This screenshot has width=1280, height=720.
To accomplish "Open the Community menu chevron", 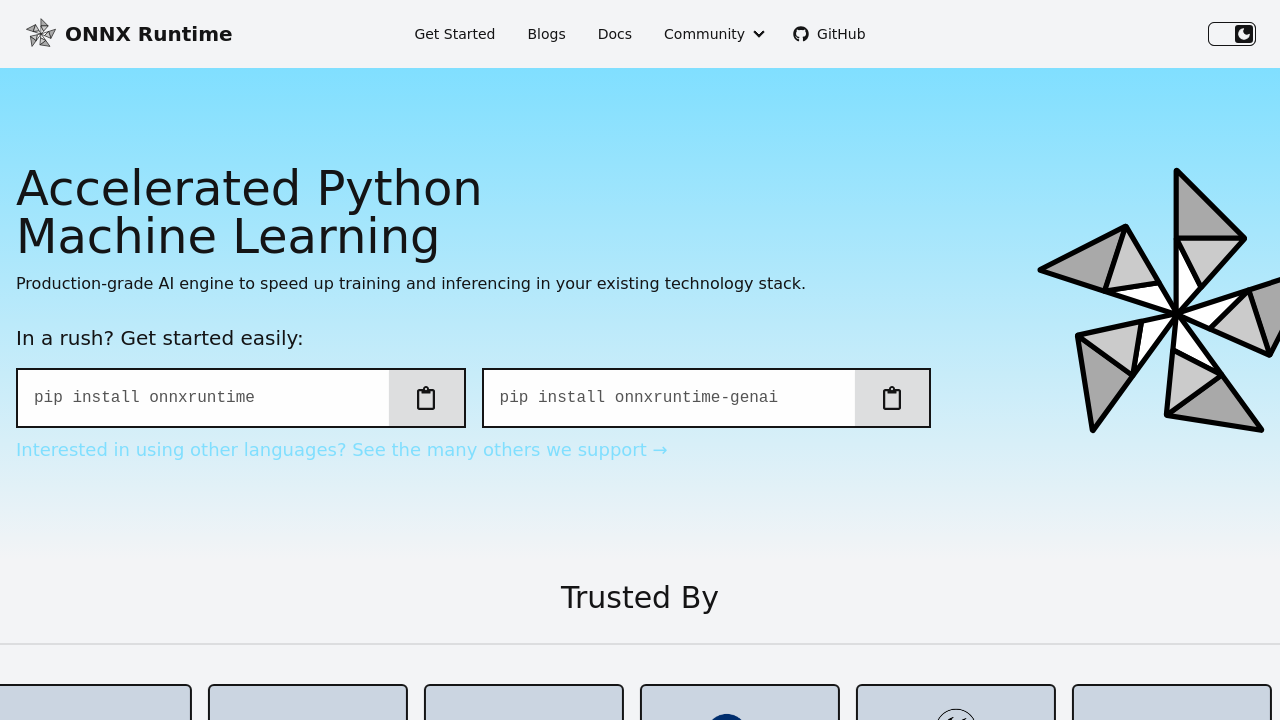I will (758, 34).
